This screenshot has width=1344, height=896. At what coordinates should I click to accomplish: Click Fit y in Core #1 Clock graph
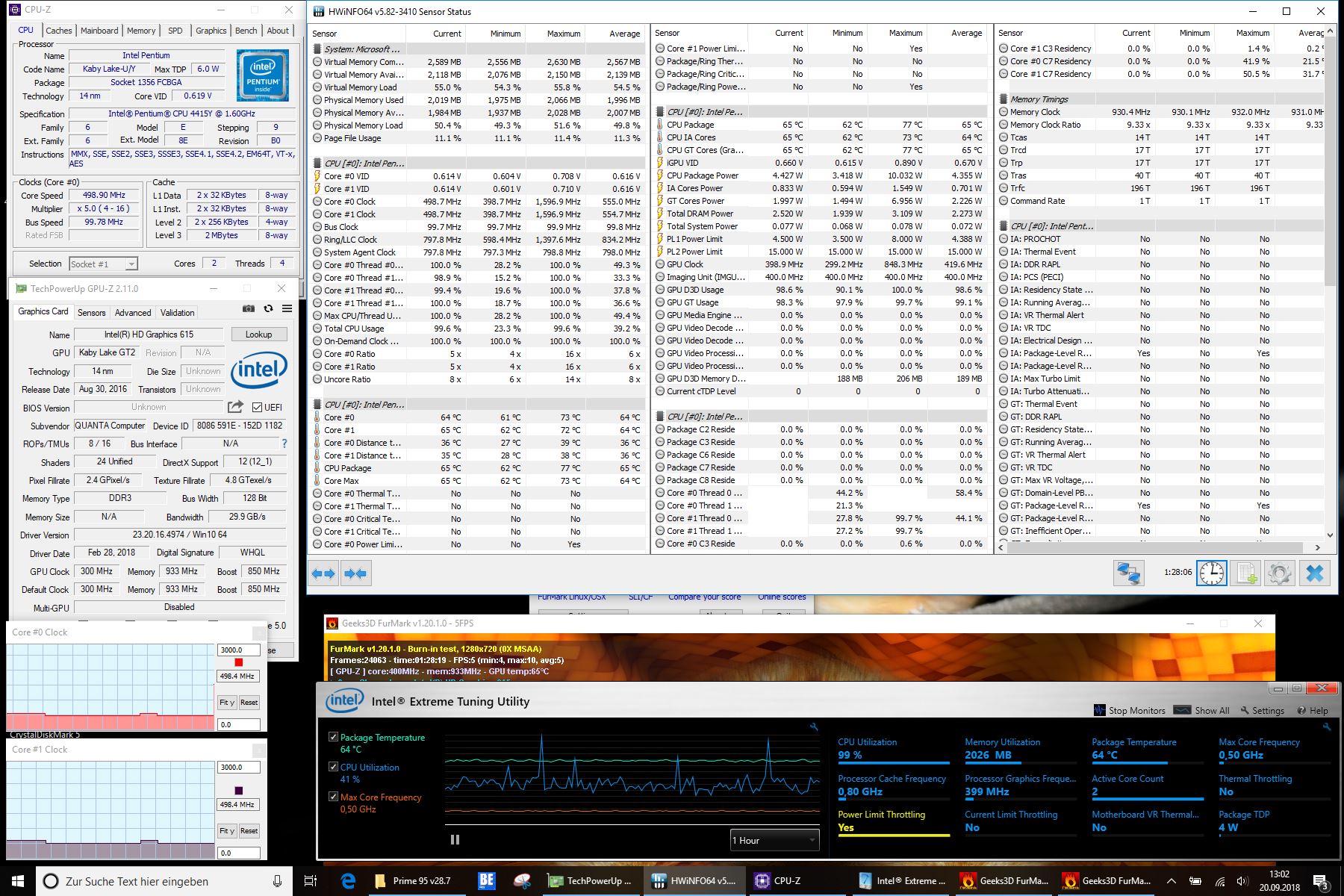(227, 830)
